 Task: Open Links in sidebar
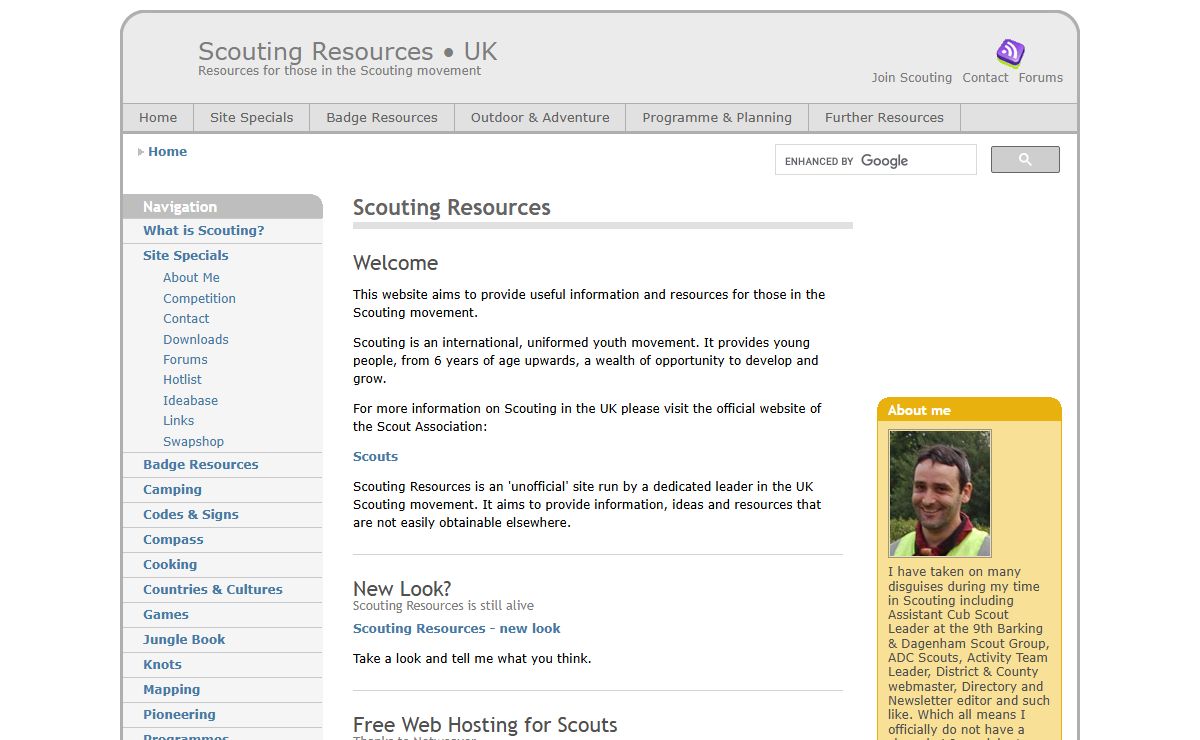point(178,421)
